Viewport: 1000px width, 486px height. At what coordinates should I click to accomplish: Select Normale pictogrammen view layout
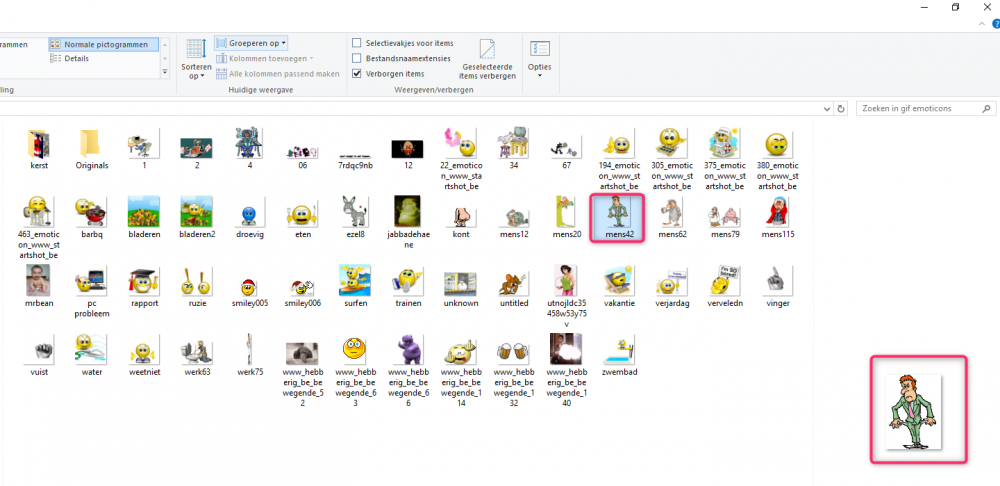click(x=100, y=44)
